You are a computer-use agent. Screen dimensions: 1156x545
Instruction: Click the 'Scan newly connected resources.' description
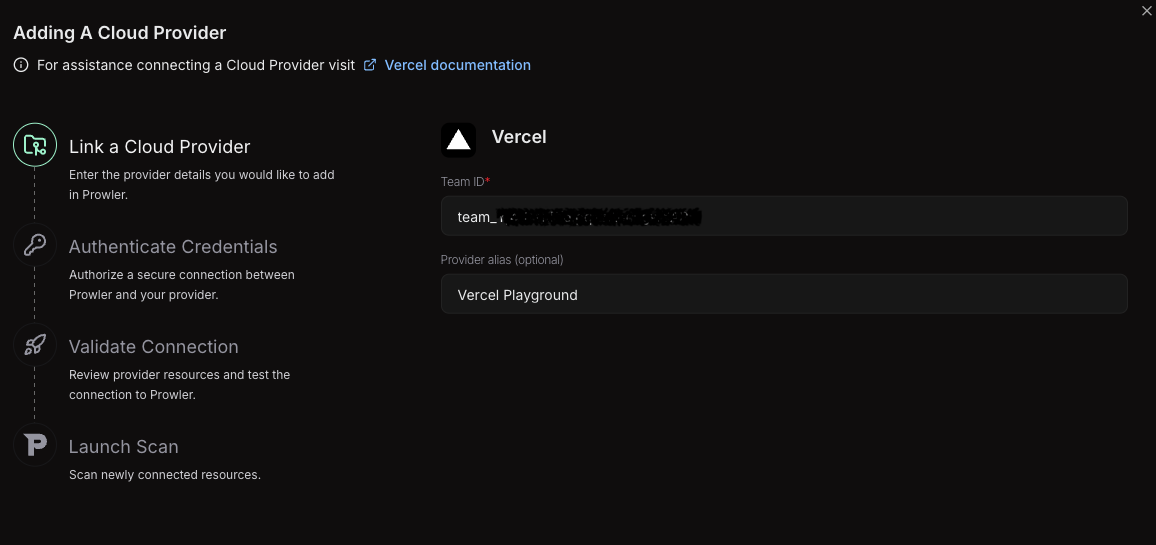click(165, 475)
